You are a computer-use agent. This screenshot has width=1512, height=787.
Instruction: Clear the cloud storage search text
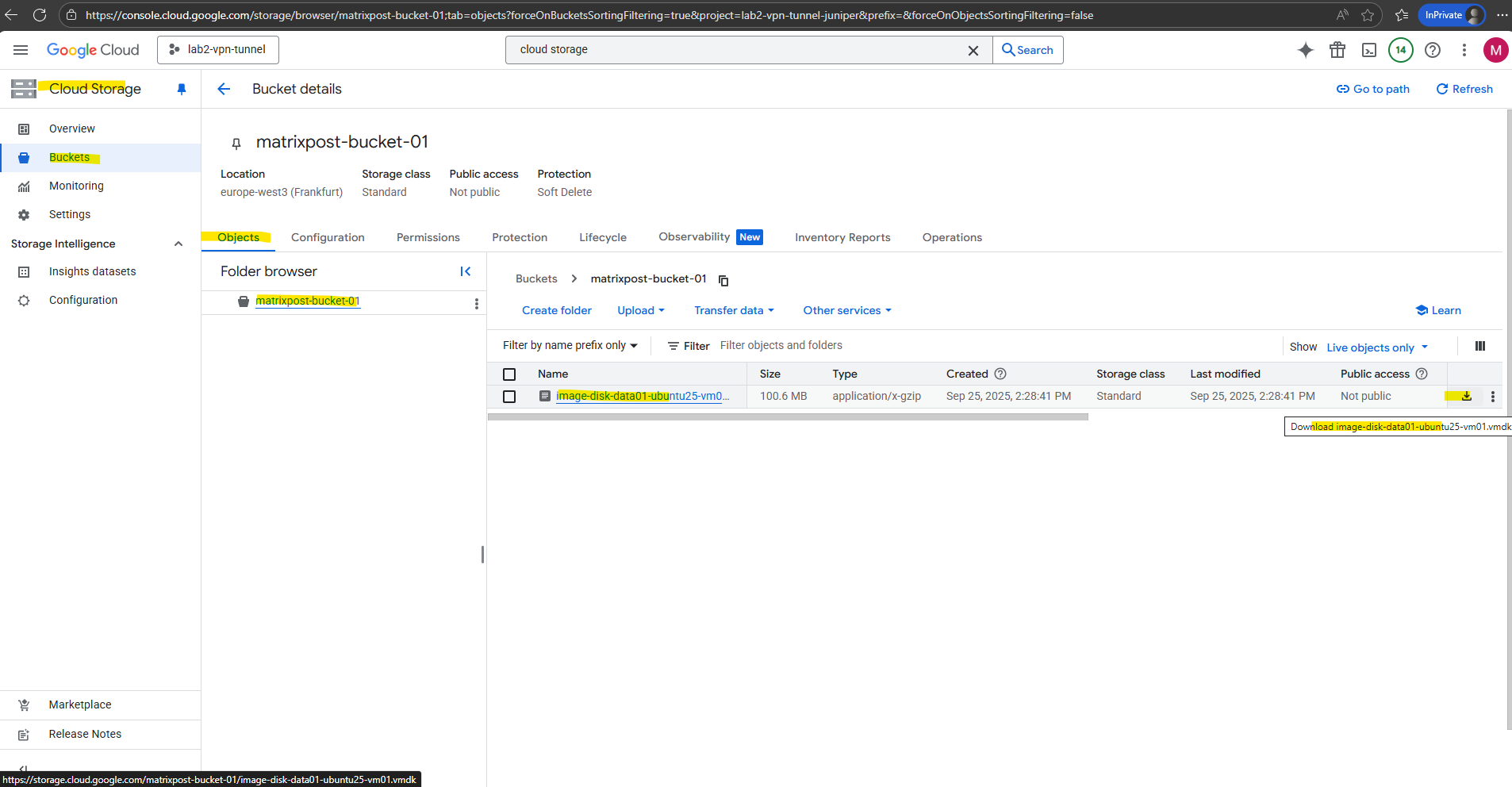click(973, 50)
